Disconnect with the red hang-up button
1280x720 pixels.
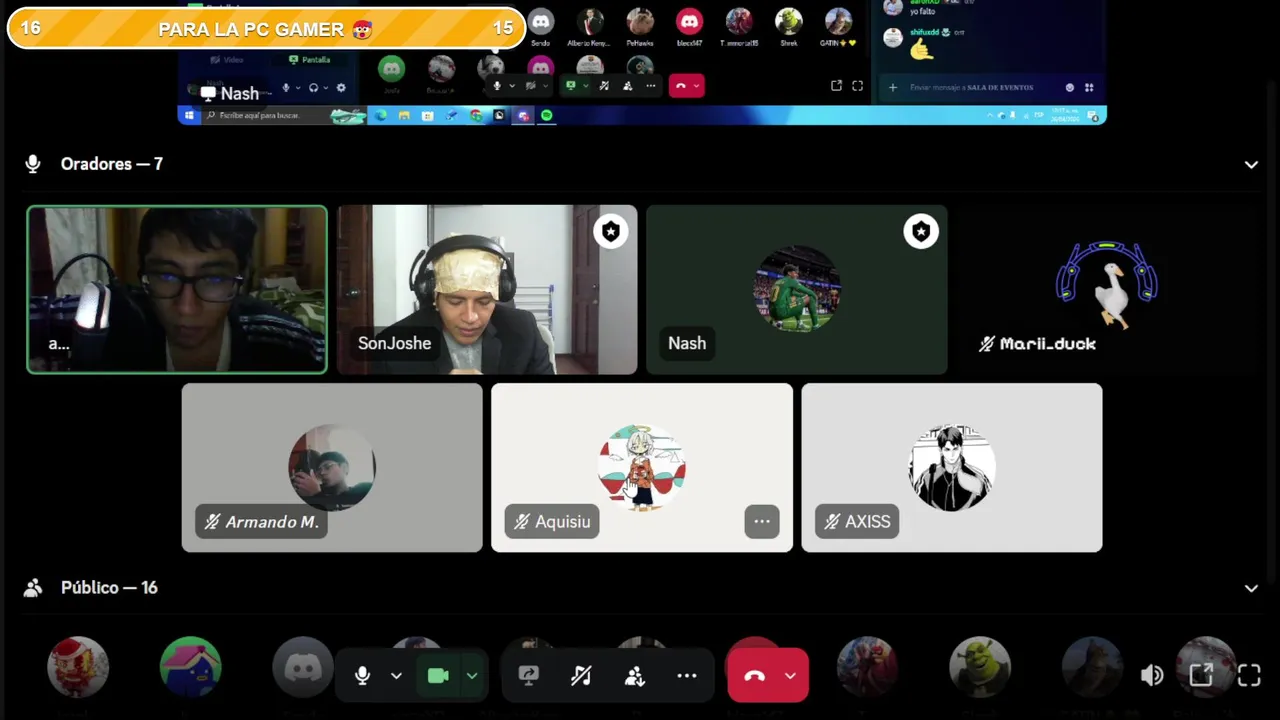click(x=754, y=676)
